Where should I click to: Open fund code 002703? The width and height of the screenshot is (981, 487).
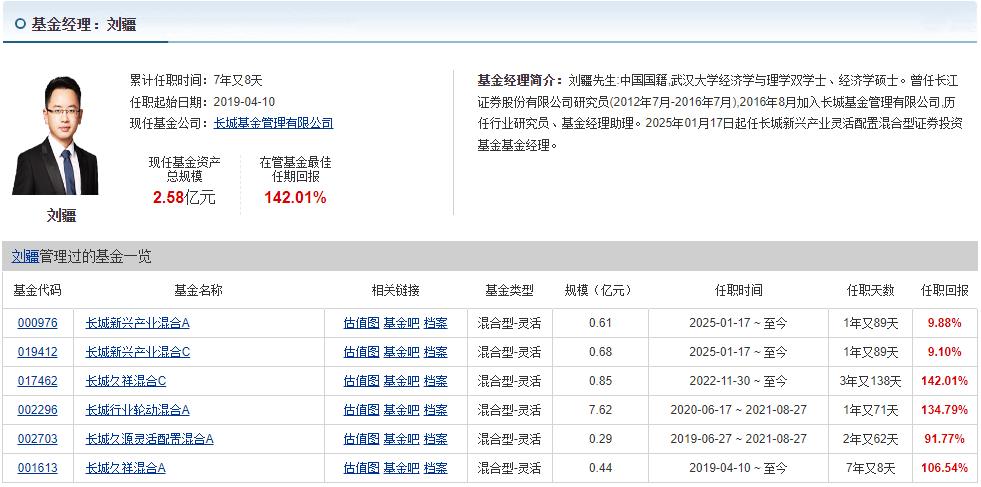38,439
